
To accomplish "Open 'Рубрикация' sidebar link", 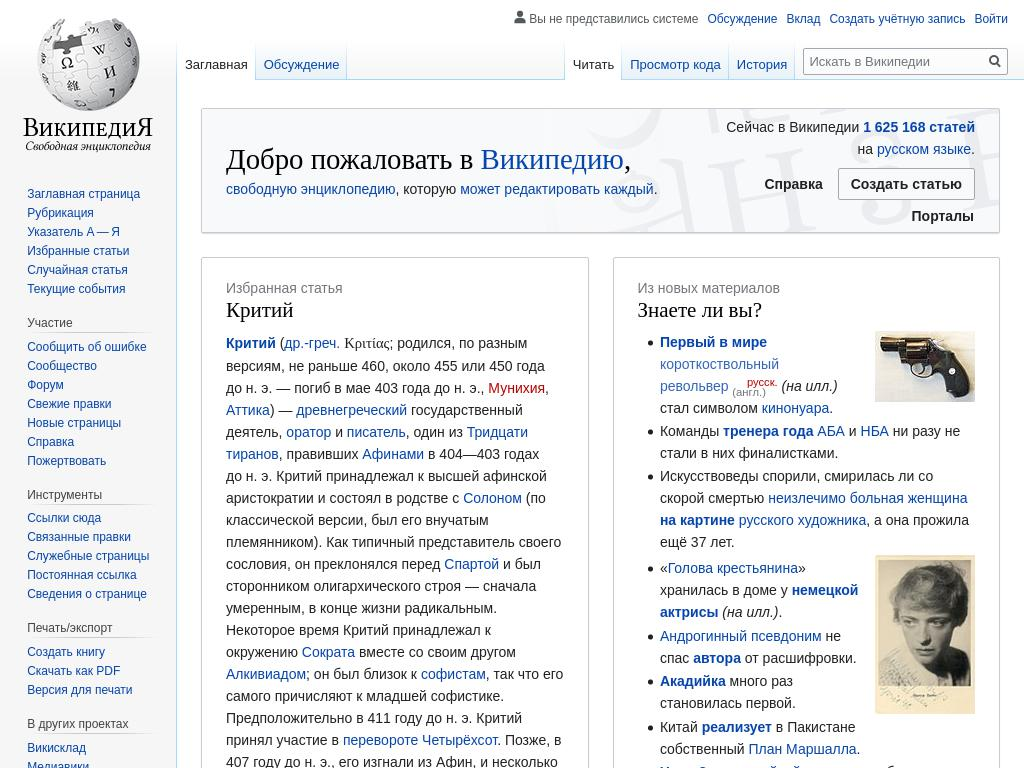I will [60, 213].
